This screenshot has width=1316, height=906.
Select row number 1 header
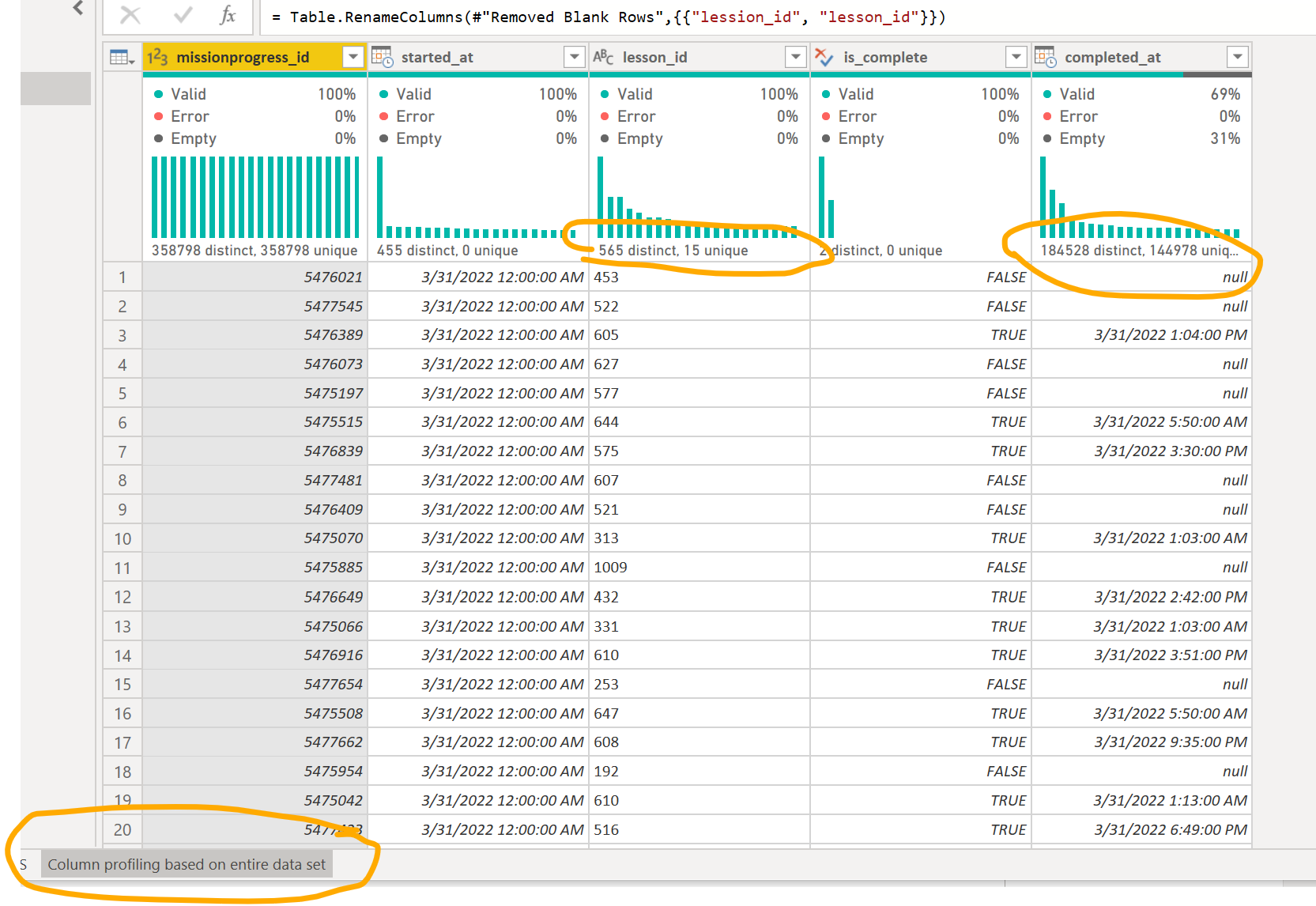(123, 277)
